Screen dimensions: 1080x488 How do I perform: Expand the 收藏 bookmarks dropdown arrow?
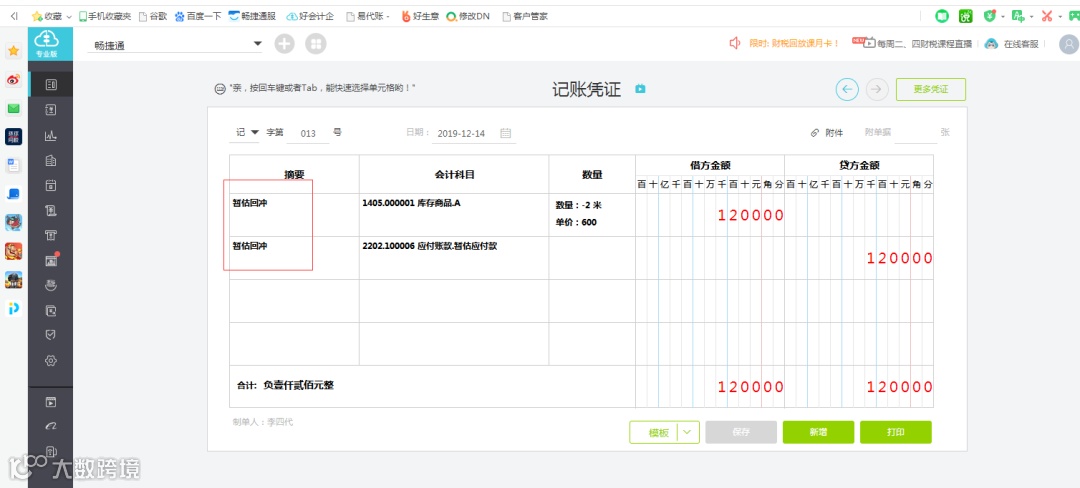click(x=69, y=17)
